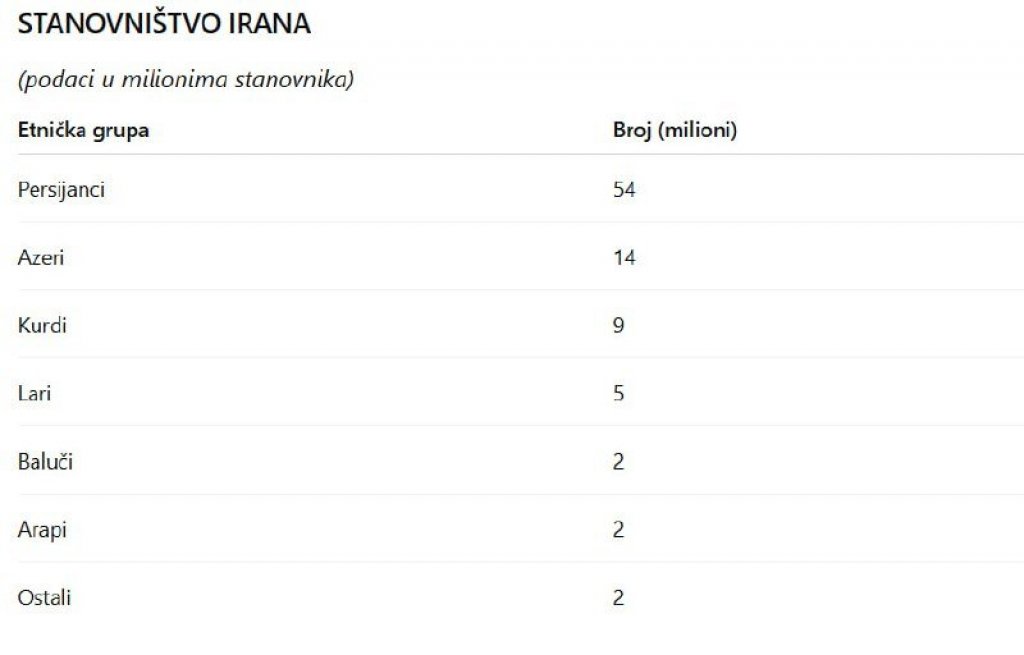The height and width of the screenshot is (655, 1024).
Task: Select the Kurdi row label
Action: (x=42, y=325)
